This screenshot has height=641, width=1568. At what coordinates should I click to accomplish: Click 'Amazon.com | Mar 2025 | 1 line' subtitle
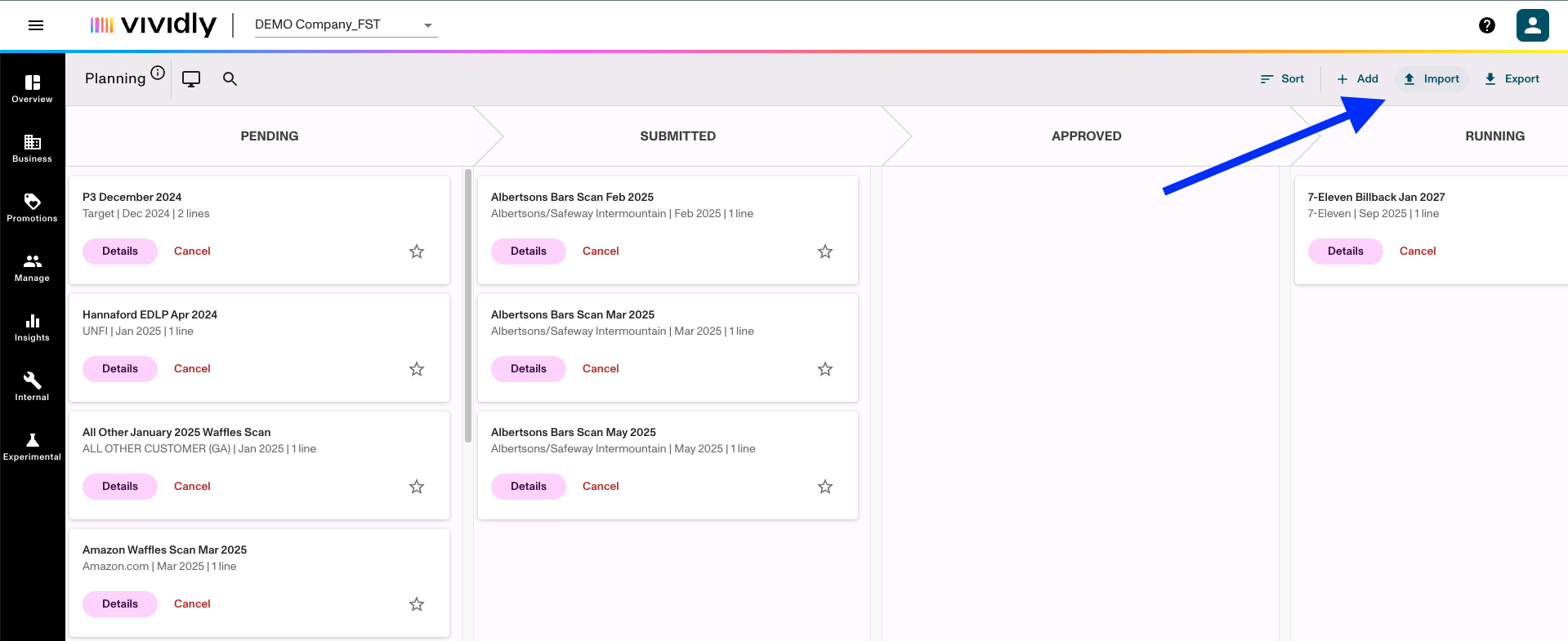(159, 567)
